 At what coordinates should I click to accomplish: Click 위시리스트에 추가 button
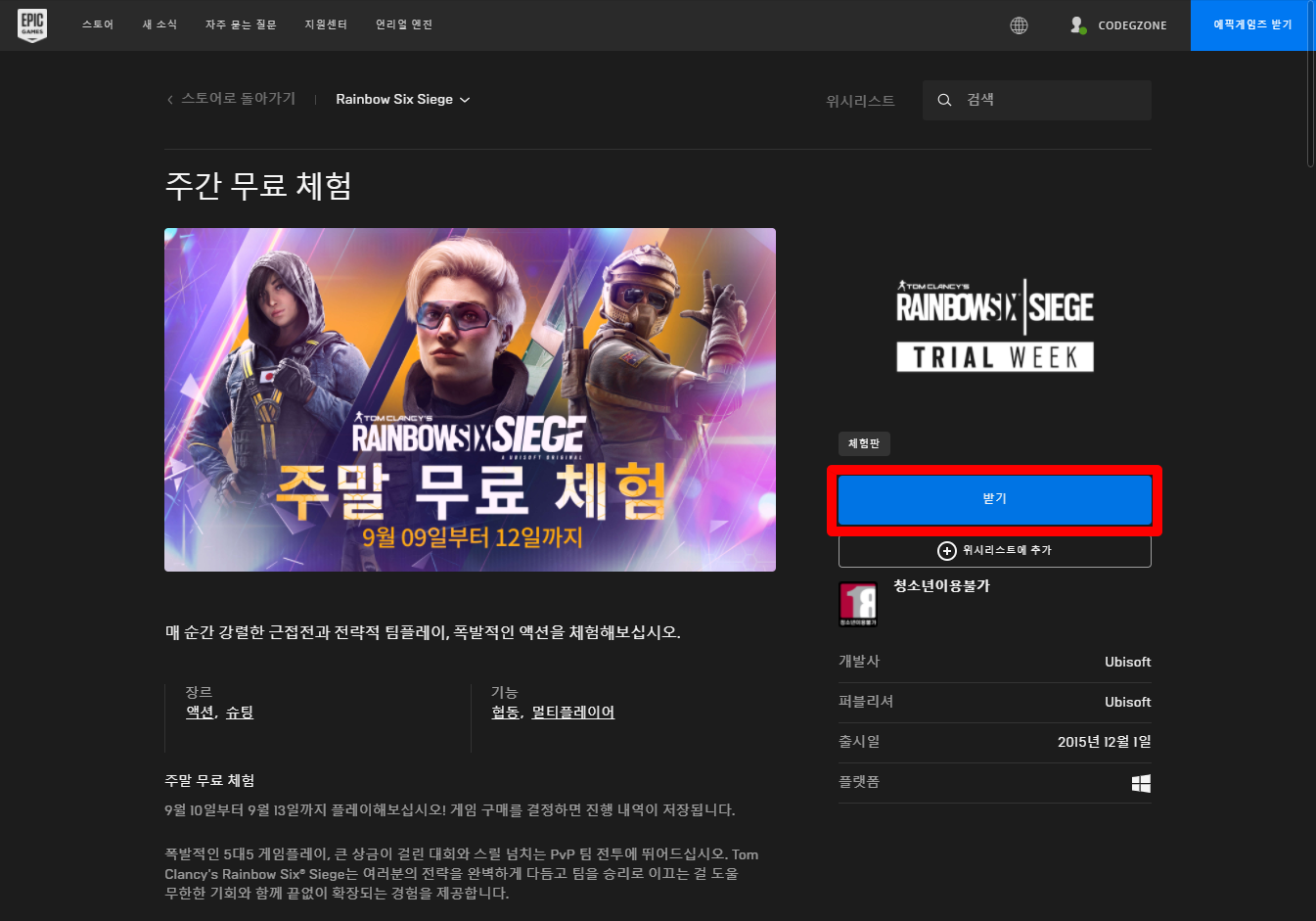[994, 550]
